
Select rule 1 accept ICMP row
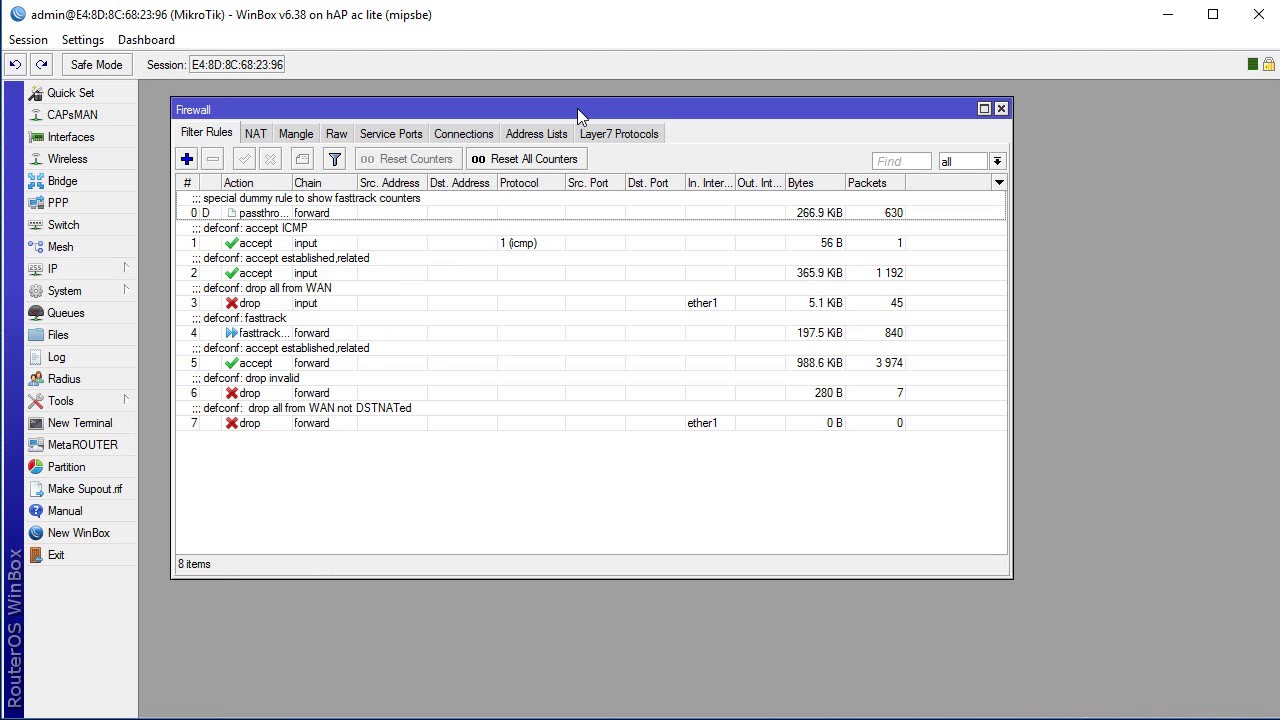[591, 243]
